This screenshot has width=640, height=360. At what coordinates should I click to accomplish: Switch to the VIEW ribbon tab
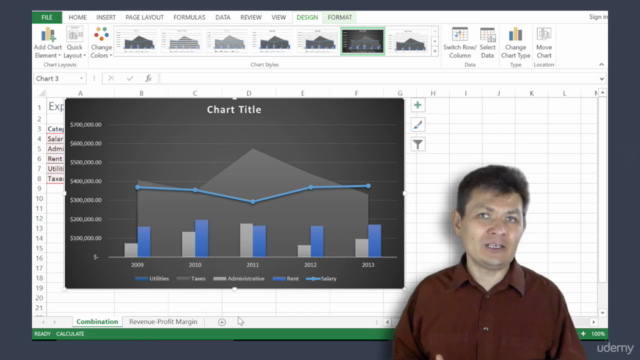pos(278,17)
